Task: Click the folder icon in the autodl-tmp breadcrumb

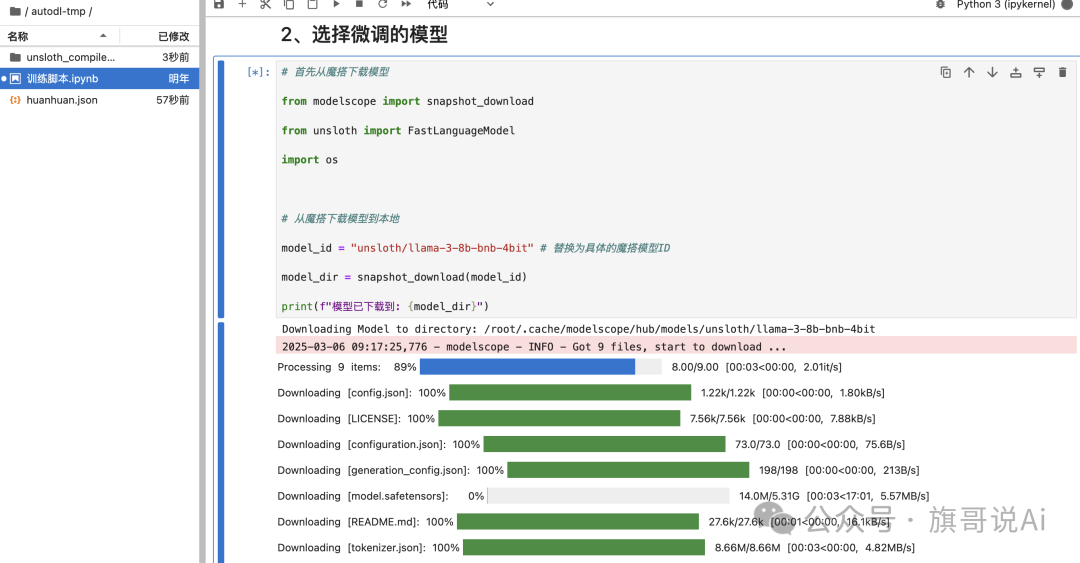Action: (x=15, y=11)
